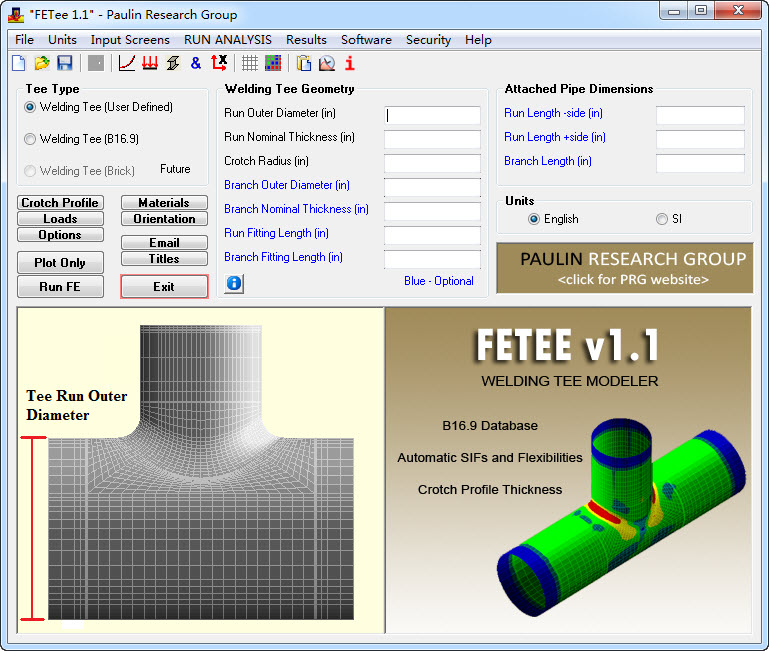This screenshot has height=651, width=769.
Task: Click the Orientation button
Action: tap(164, 219)
